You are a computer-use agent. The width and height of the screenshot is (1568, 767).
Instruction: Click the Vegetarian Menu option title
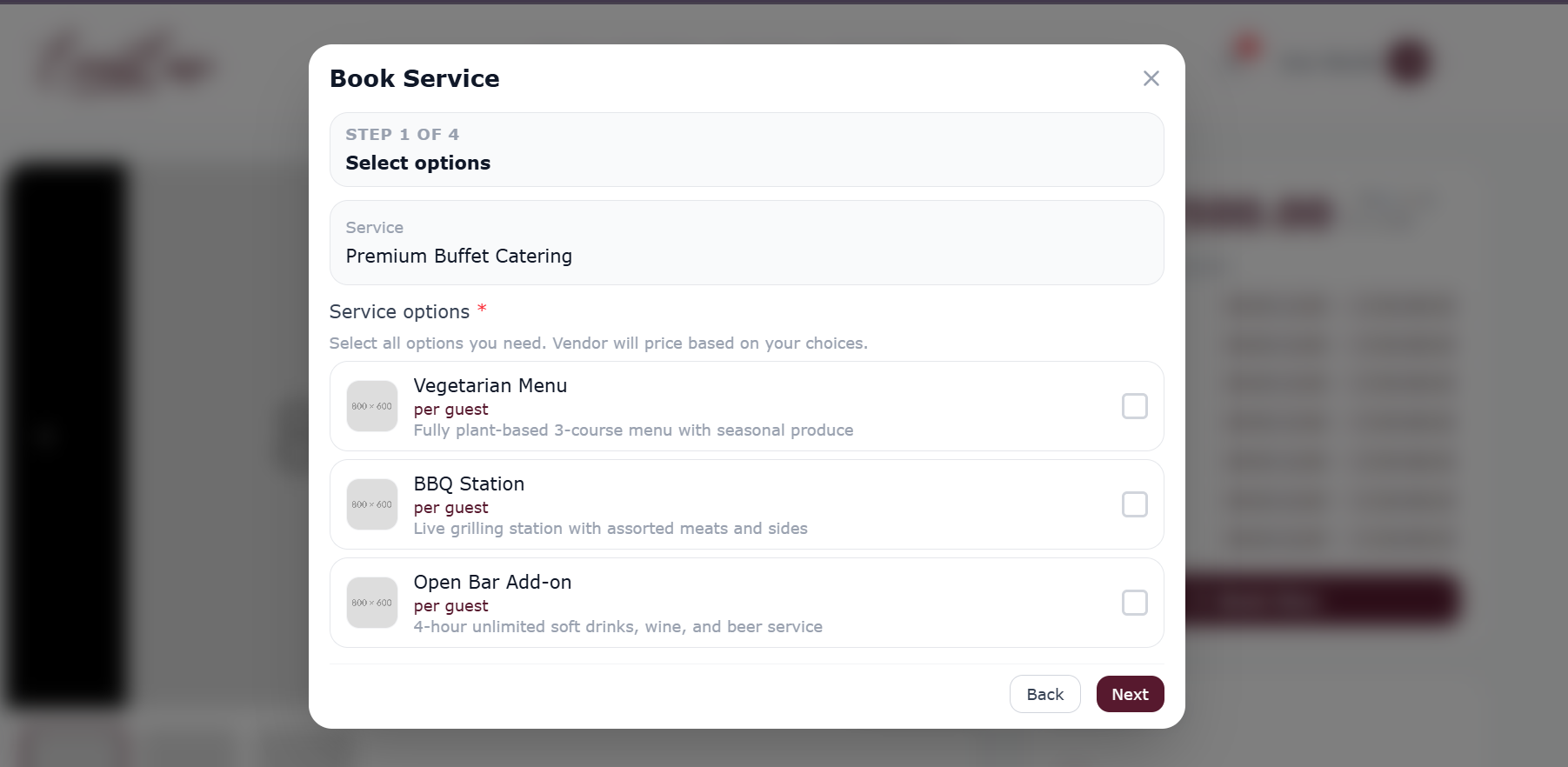(490, 385)
